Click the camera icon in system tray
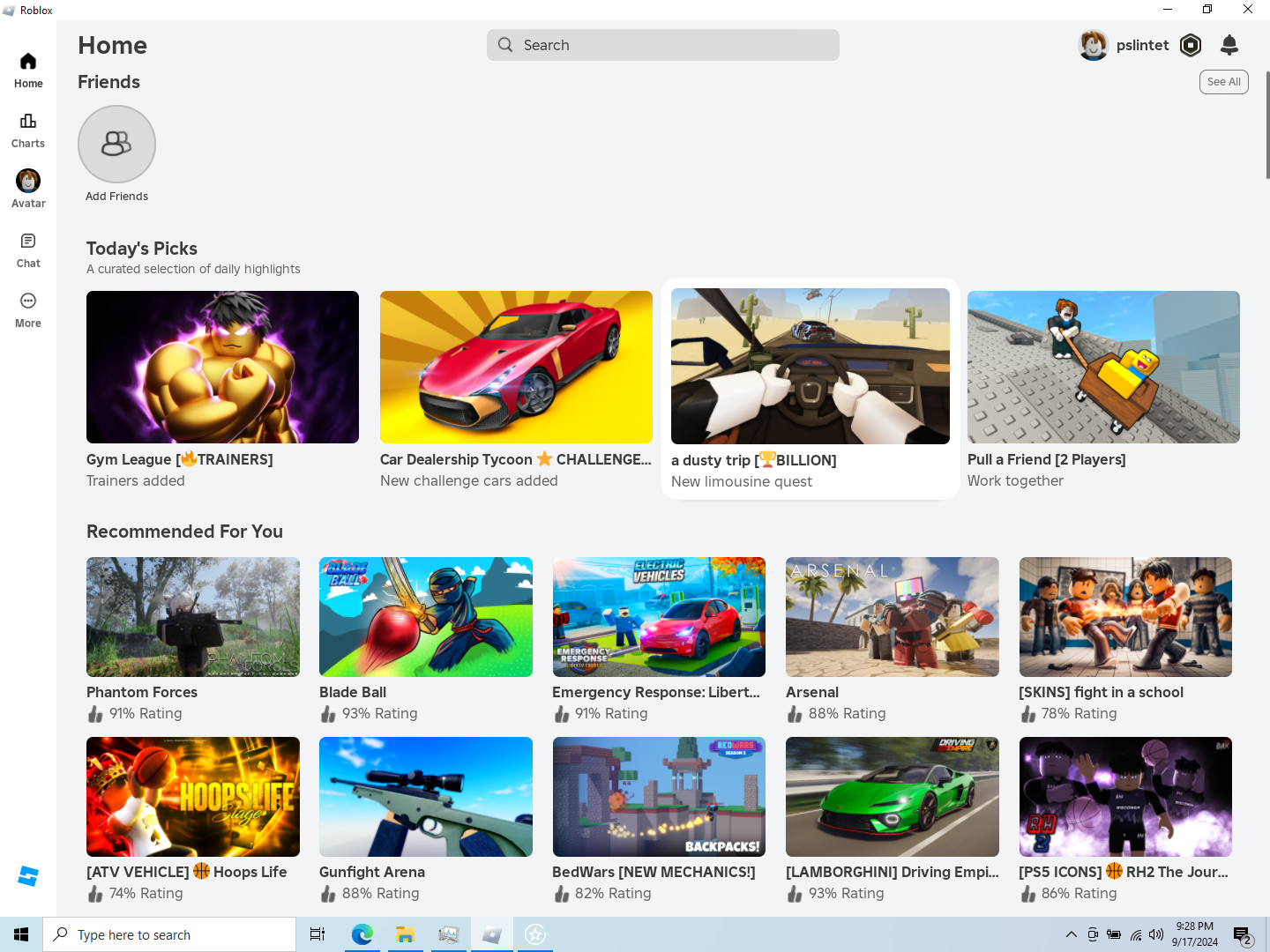The width and height of the screenshot is (1270, 952). [x=1093, y=934]
